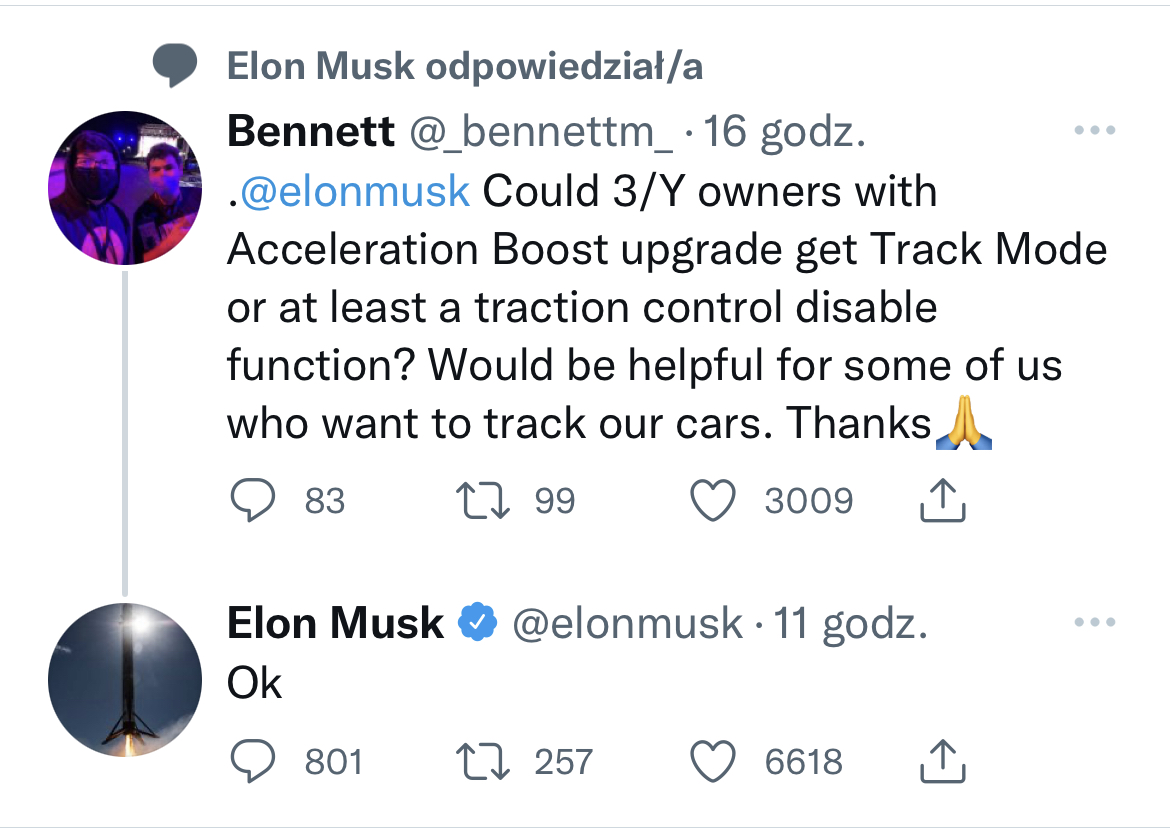Open more options on Bennett's tweet

pyautogui.click(x=1095, y=130)
